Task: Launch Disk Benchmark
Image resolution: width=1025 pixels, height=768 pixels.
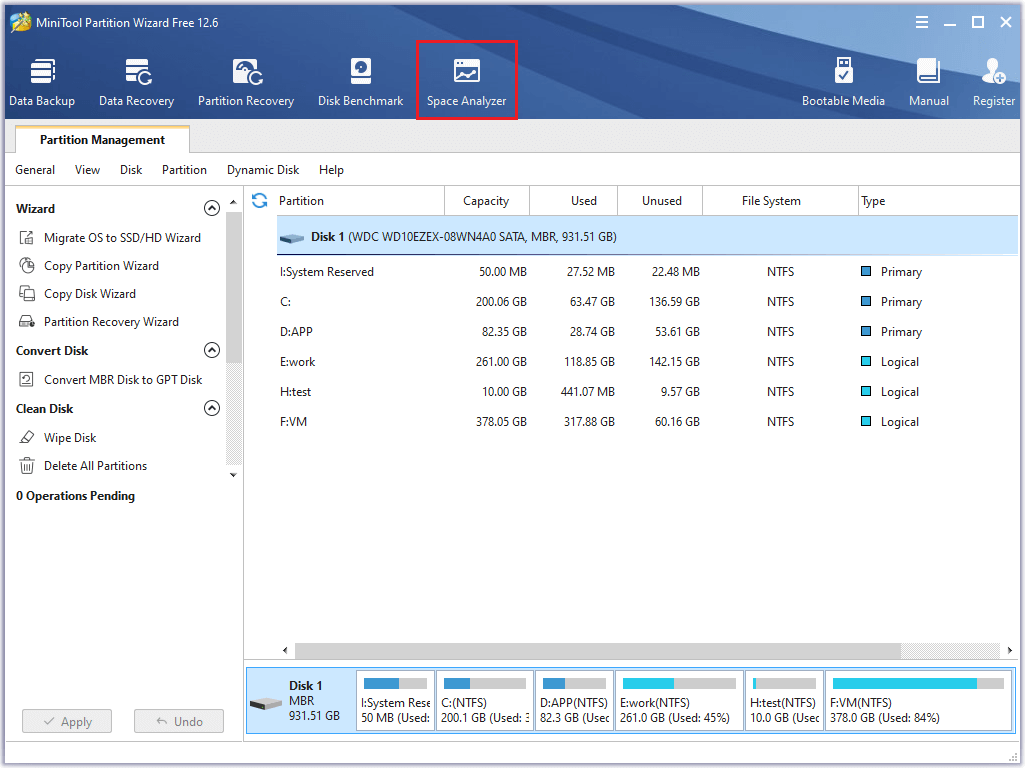Action: [360, 79]
